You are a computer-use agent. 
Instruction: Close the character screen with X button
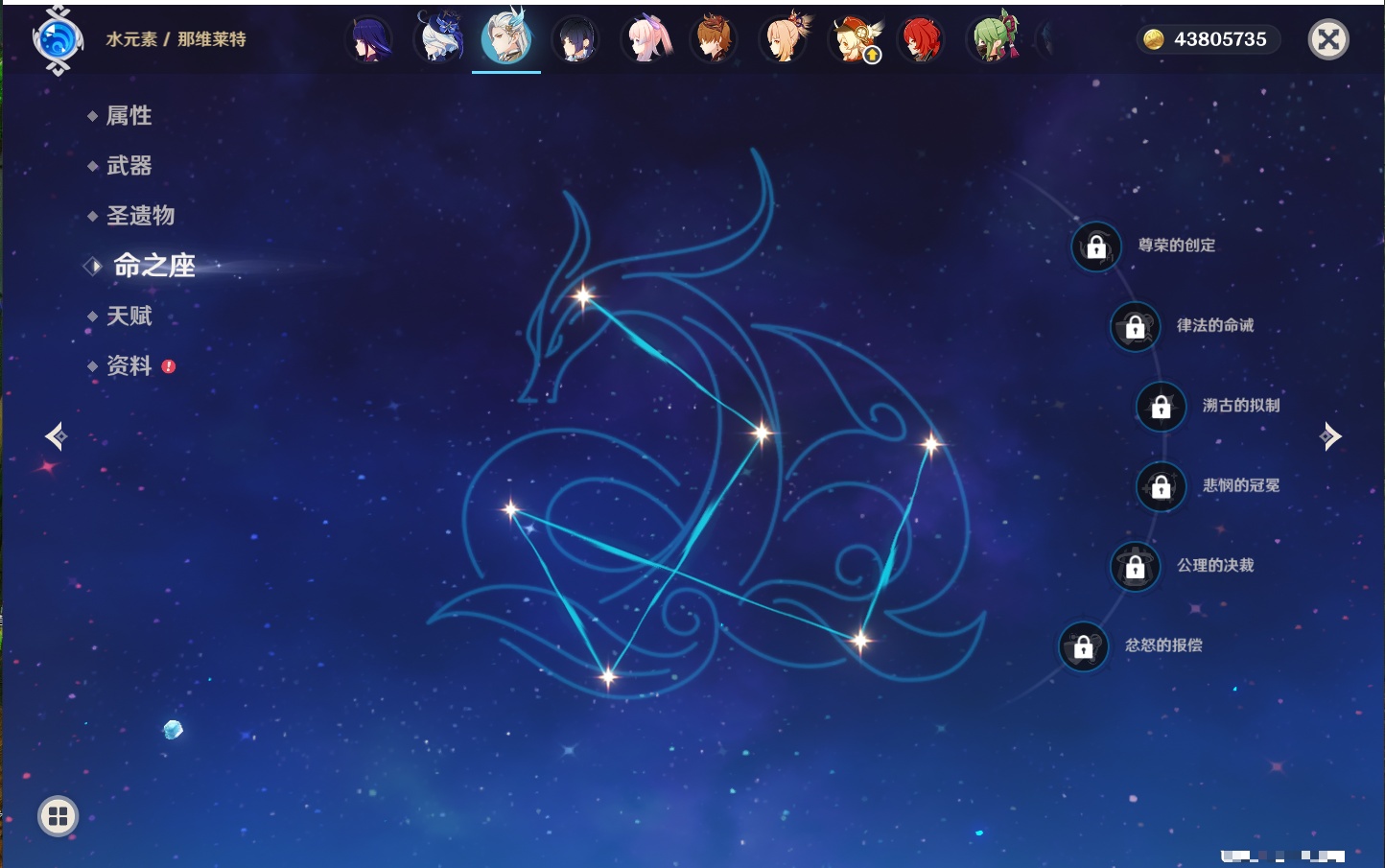[1328, 39]
